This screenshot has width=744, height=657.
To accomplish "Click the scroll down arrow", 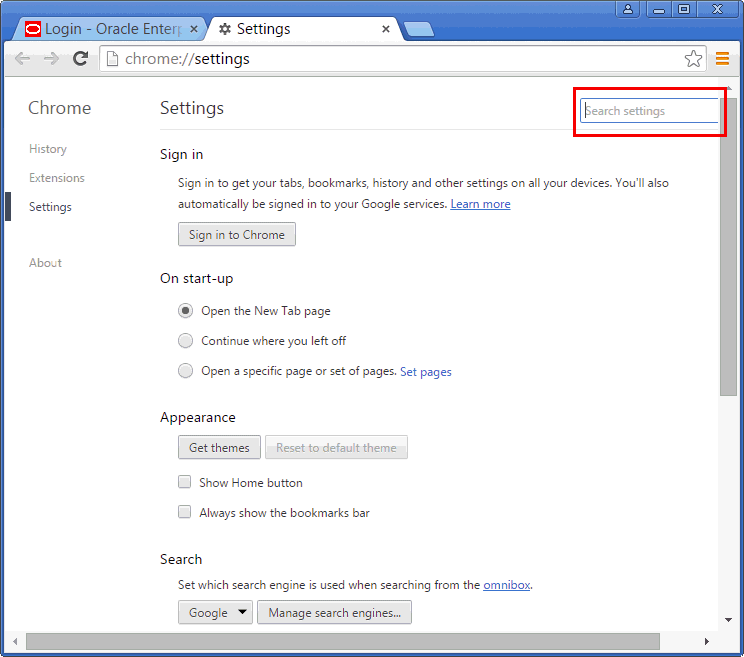I will click(728, 620).
